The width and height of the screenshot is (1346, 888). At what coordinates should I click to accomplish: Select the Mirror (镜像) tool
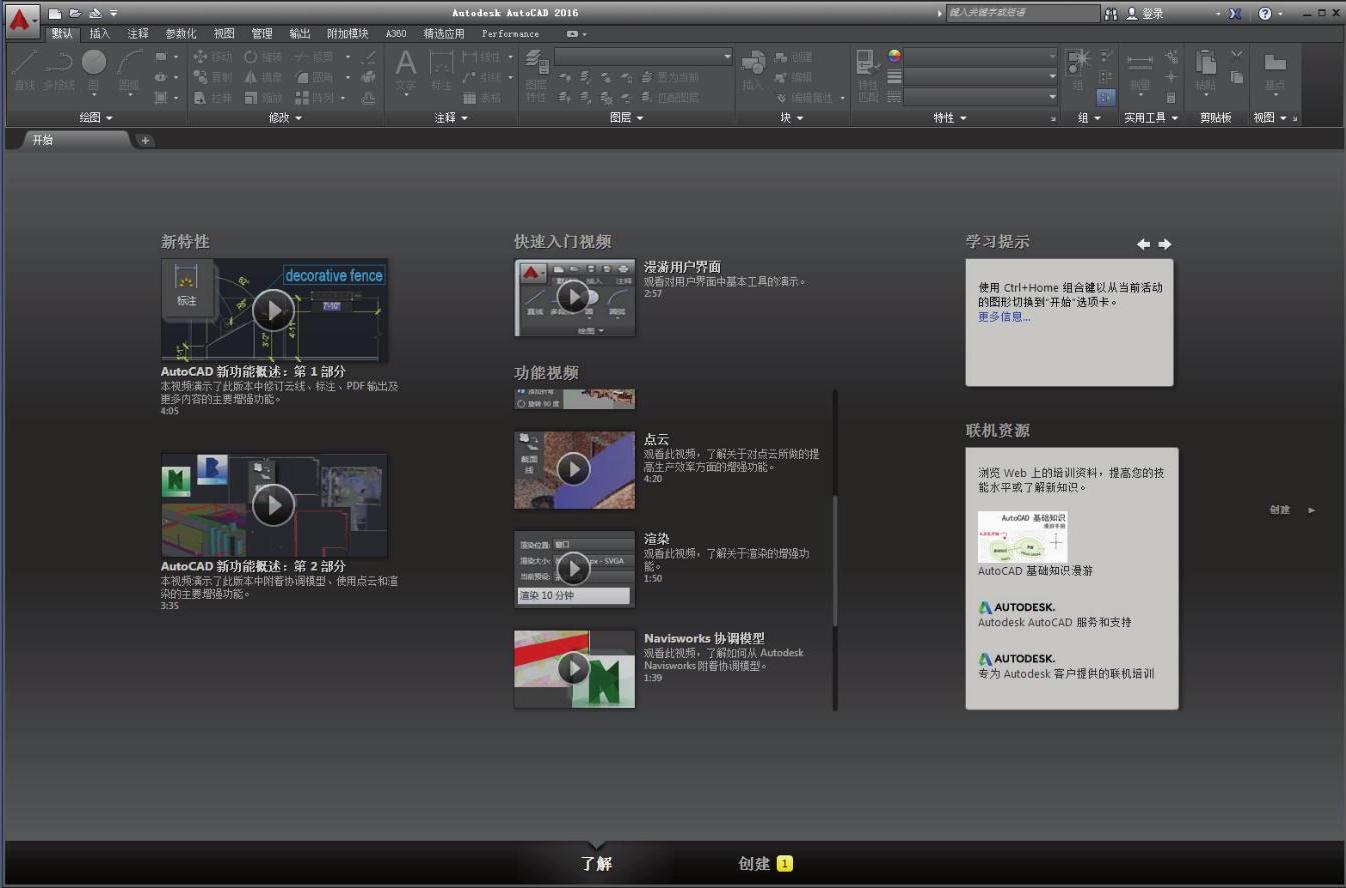coord(263,77)
